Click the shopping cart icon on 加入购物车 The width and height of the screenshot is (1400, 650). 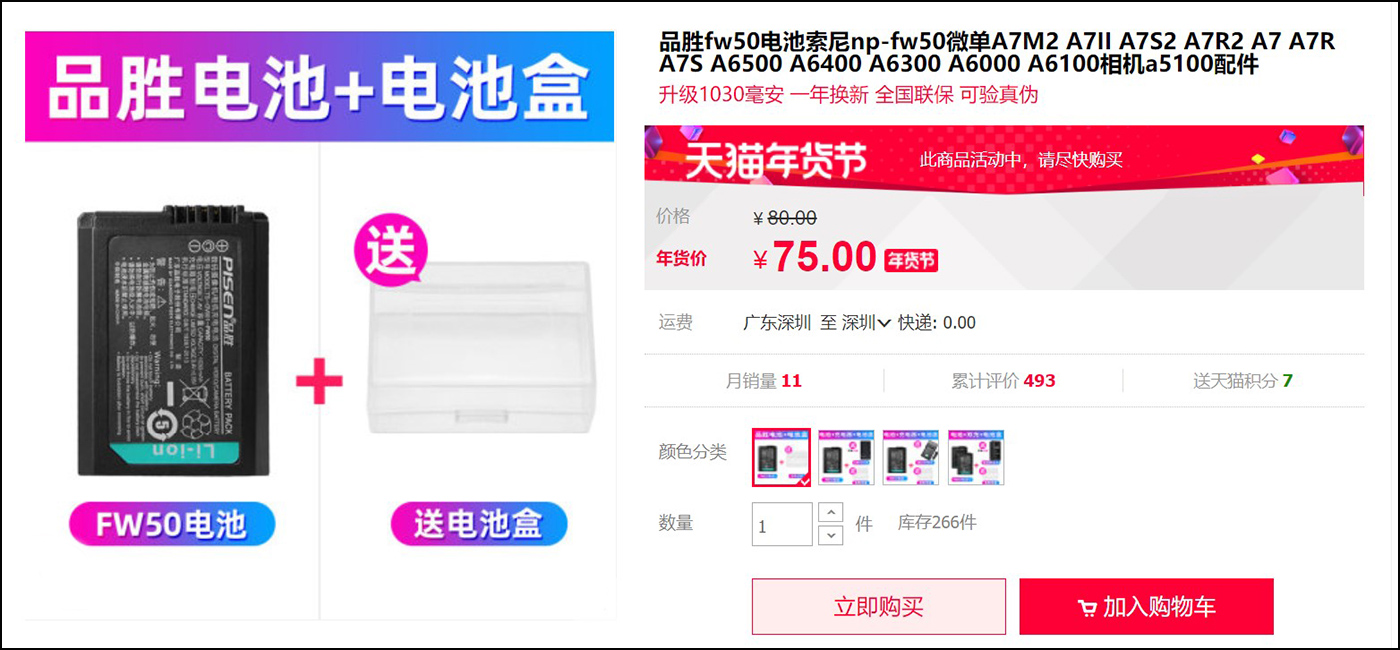pos(1087,608)
